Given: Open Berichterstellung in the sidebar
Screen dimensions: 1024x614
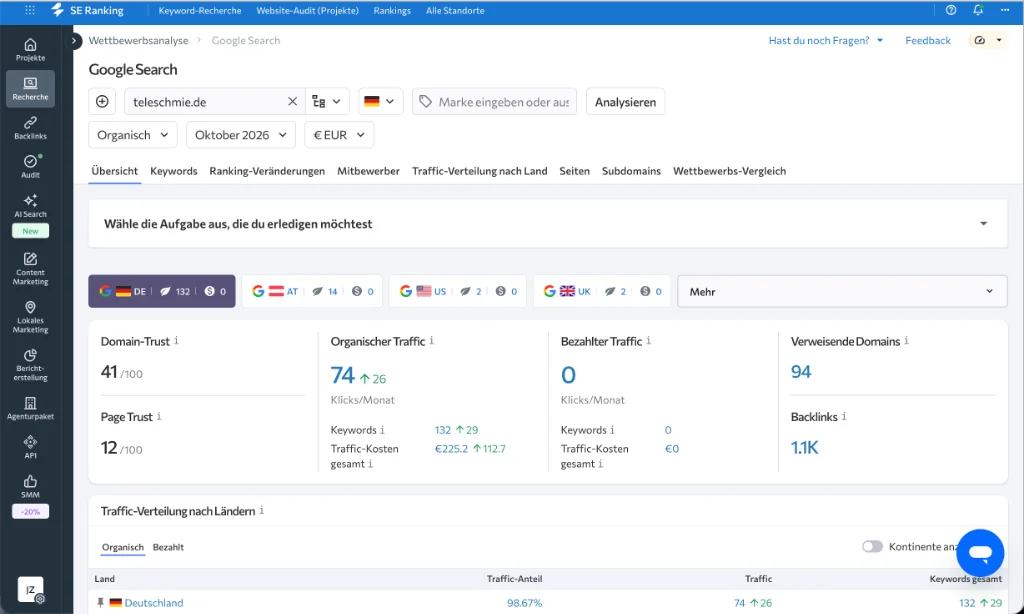Looking at the screenshot, I should (30, 364).
